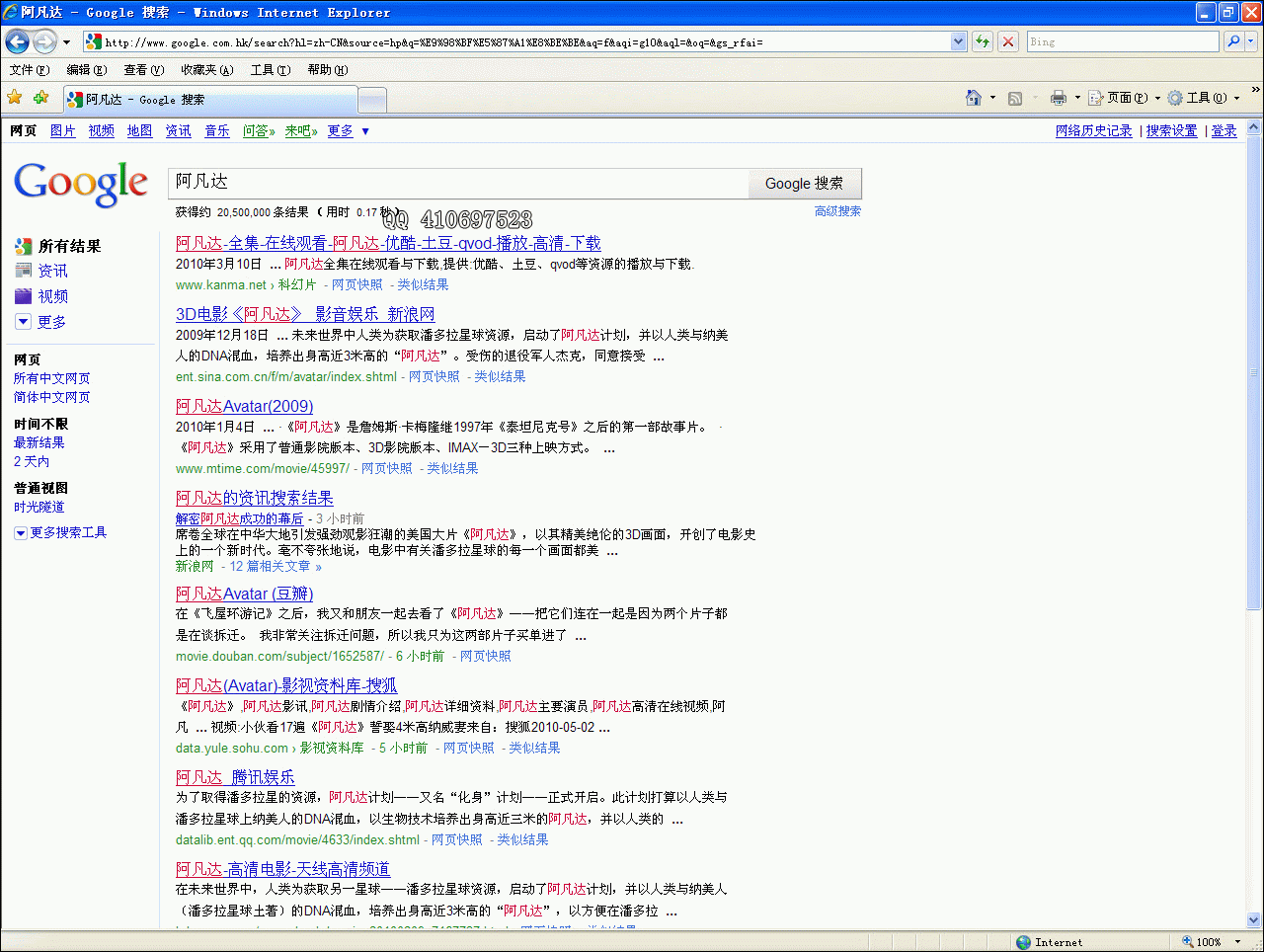Viewport: 1264px width, 952px height.
Task: Click the browser Back arrow button
Action: [x=18, y=41]
